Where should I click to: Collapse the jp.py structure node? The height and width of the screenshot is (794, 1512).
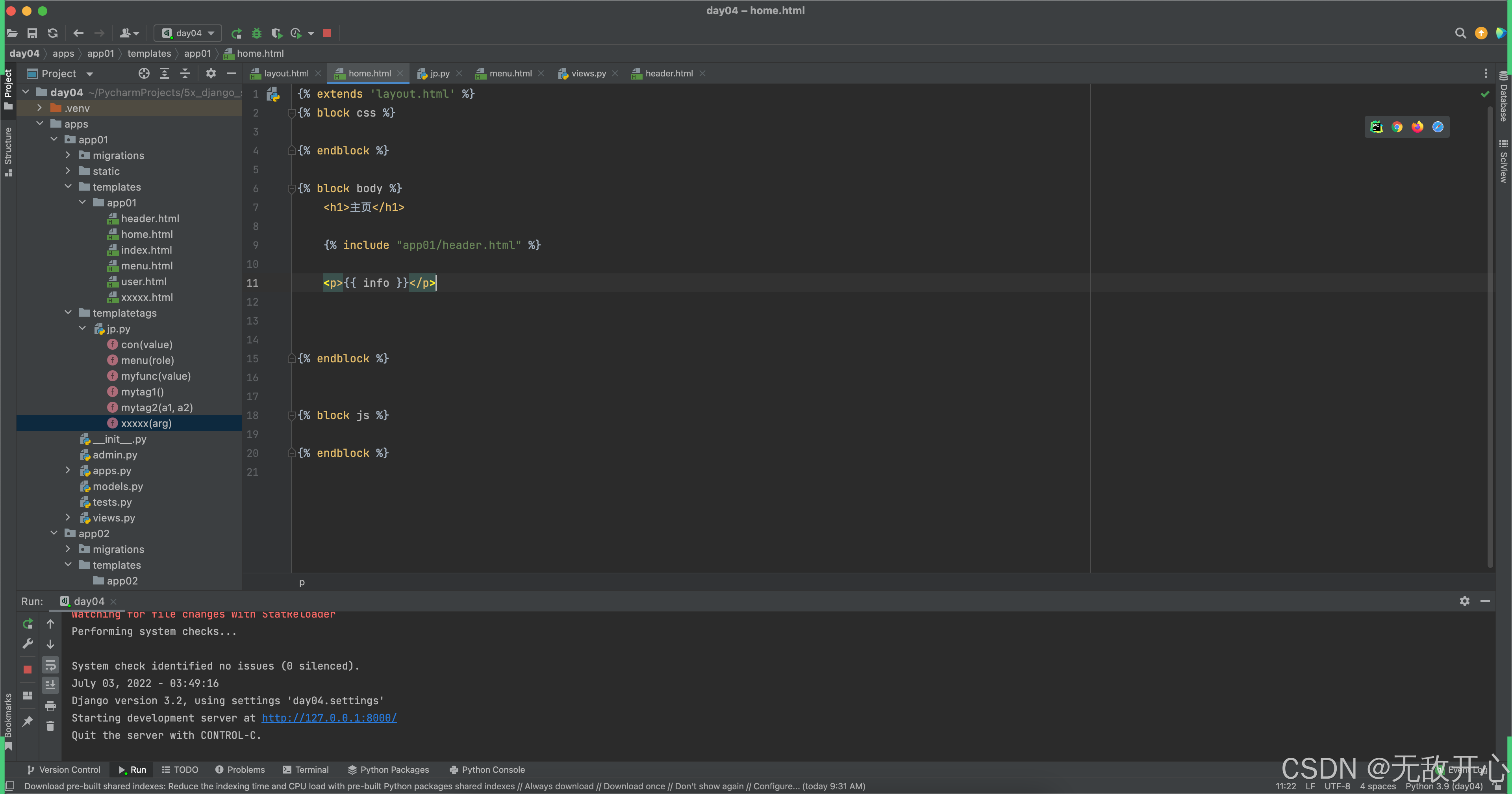82,328
